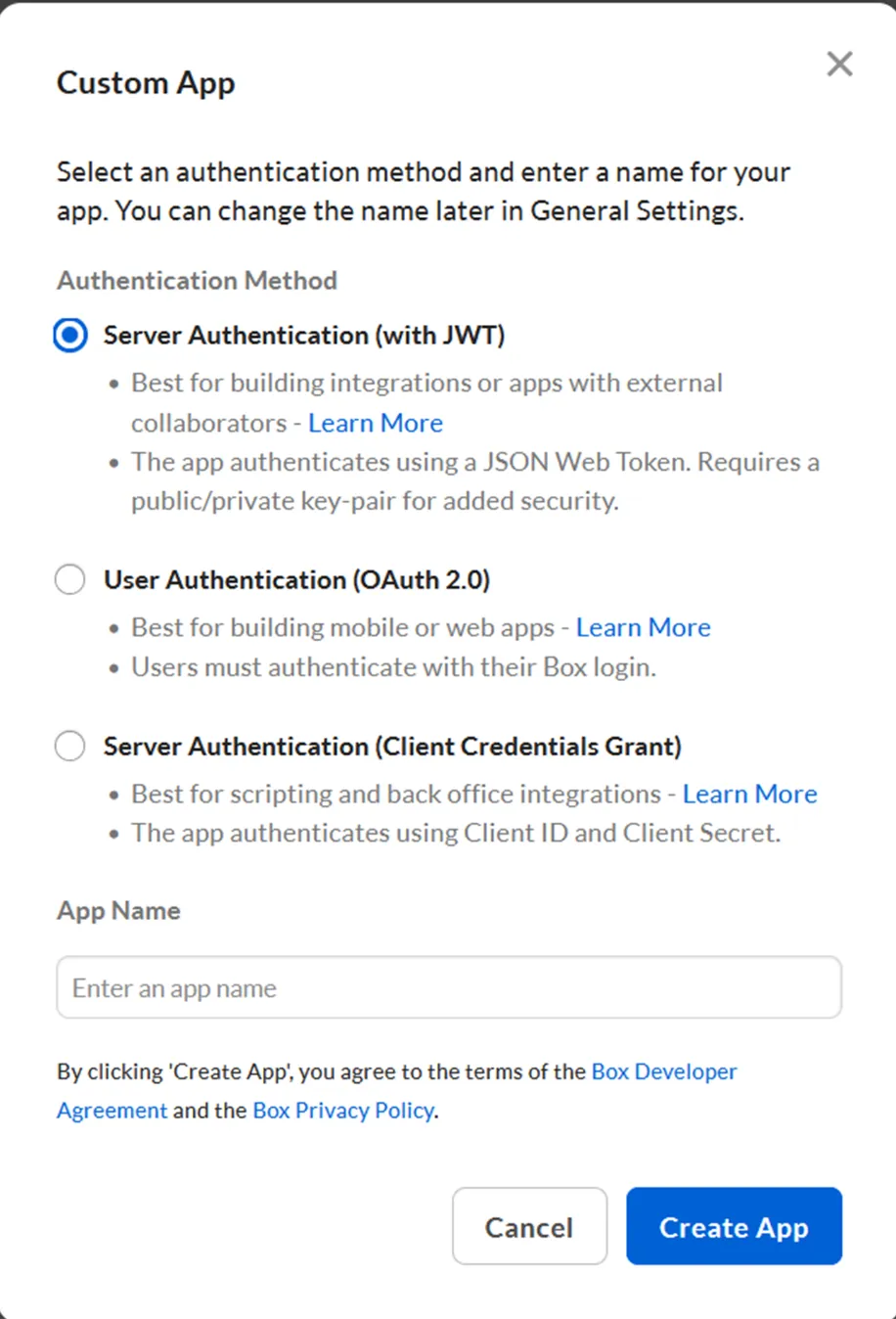Close the Custom App dialog with X

click(x=839, y=65)
